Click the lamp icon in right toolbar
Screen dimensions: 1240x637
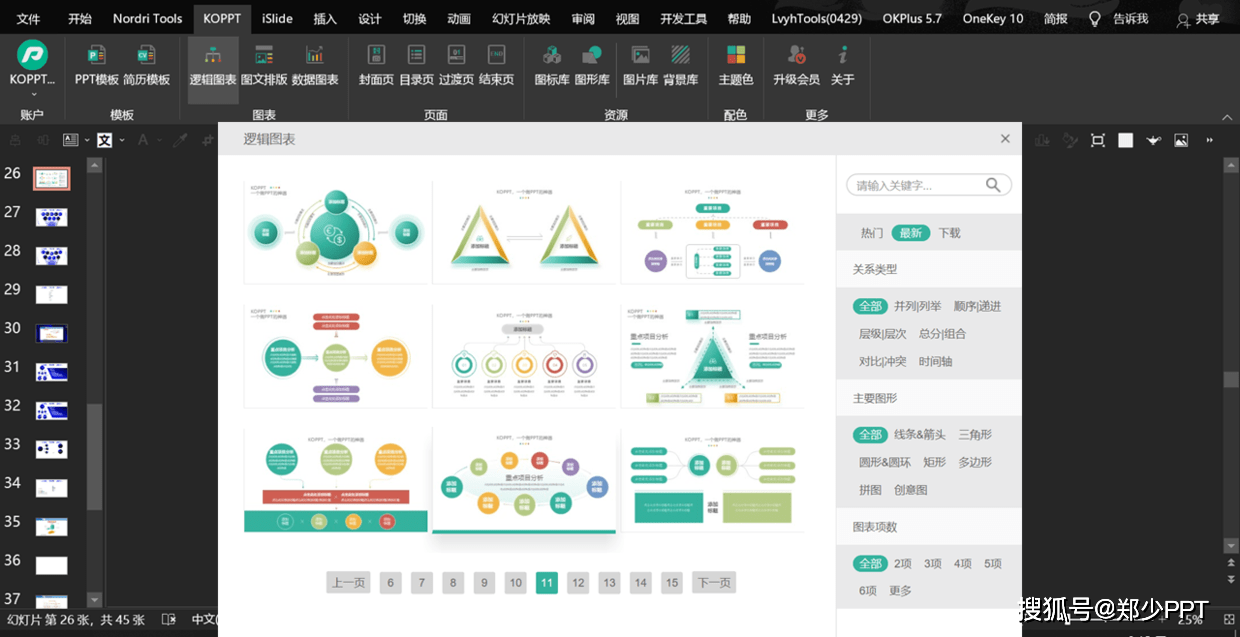pos(1153,140)
